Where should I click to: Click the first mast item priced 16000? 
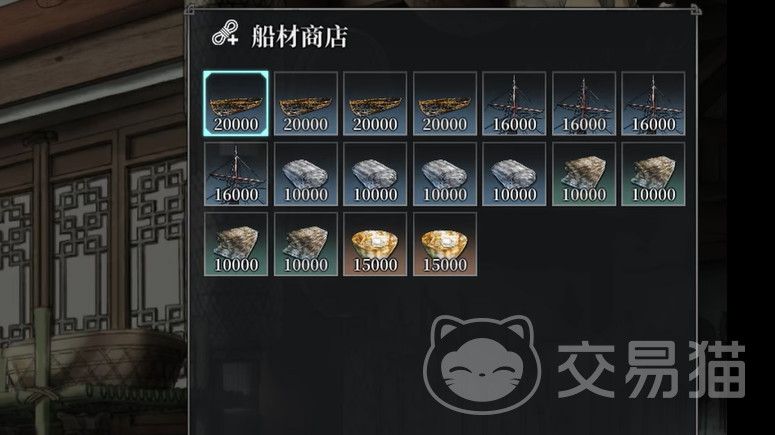pos(514,103)
